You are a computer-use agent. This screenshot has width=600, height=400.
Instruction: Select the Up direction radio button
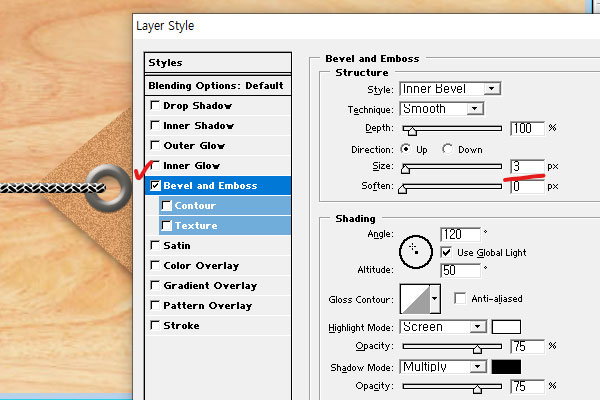pos(406,149)
